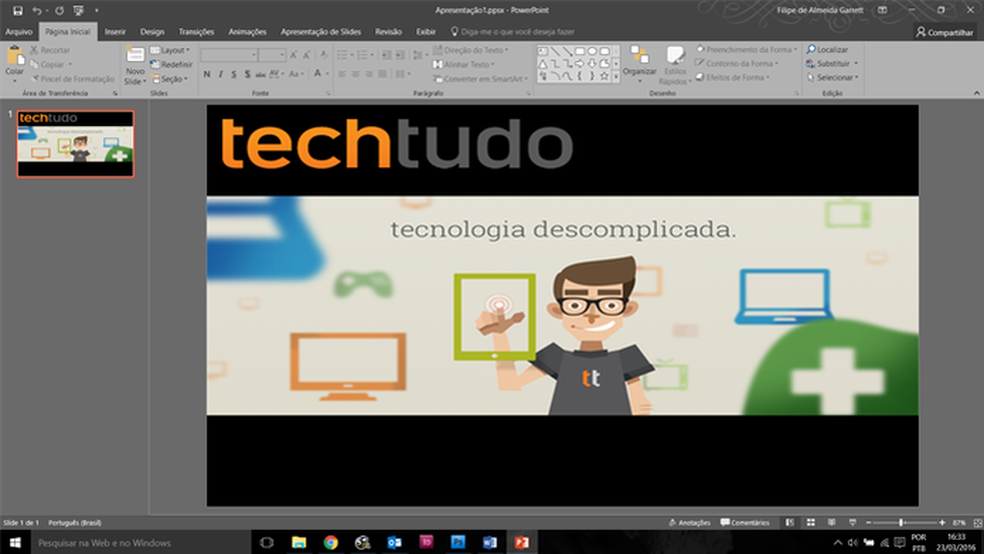Center text alignment toggle
This screenshot has width=984, height=554.
(x=356, y=74)
